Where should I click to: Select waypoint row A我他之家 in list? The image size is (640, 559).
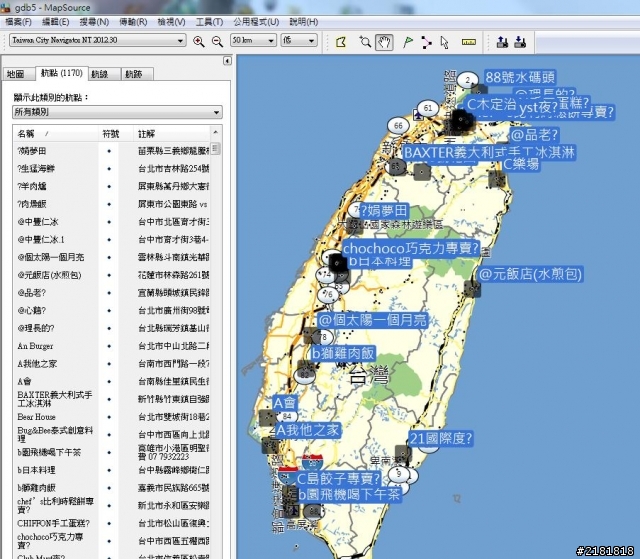[113, 364]
